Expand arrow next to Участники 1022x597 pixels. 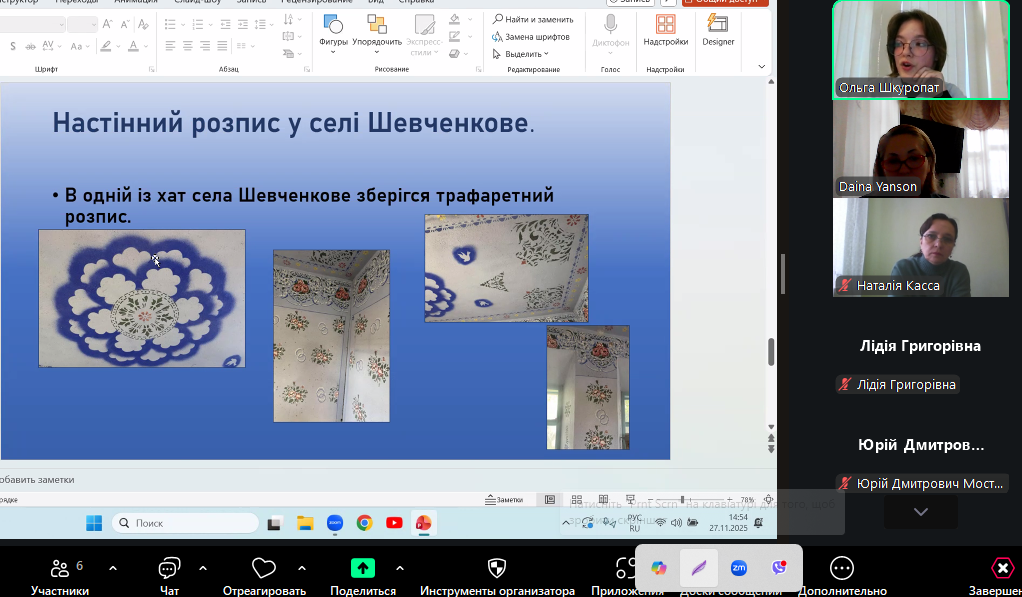tap(113, 568)
